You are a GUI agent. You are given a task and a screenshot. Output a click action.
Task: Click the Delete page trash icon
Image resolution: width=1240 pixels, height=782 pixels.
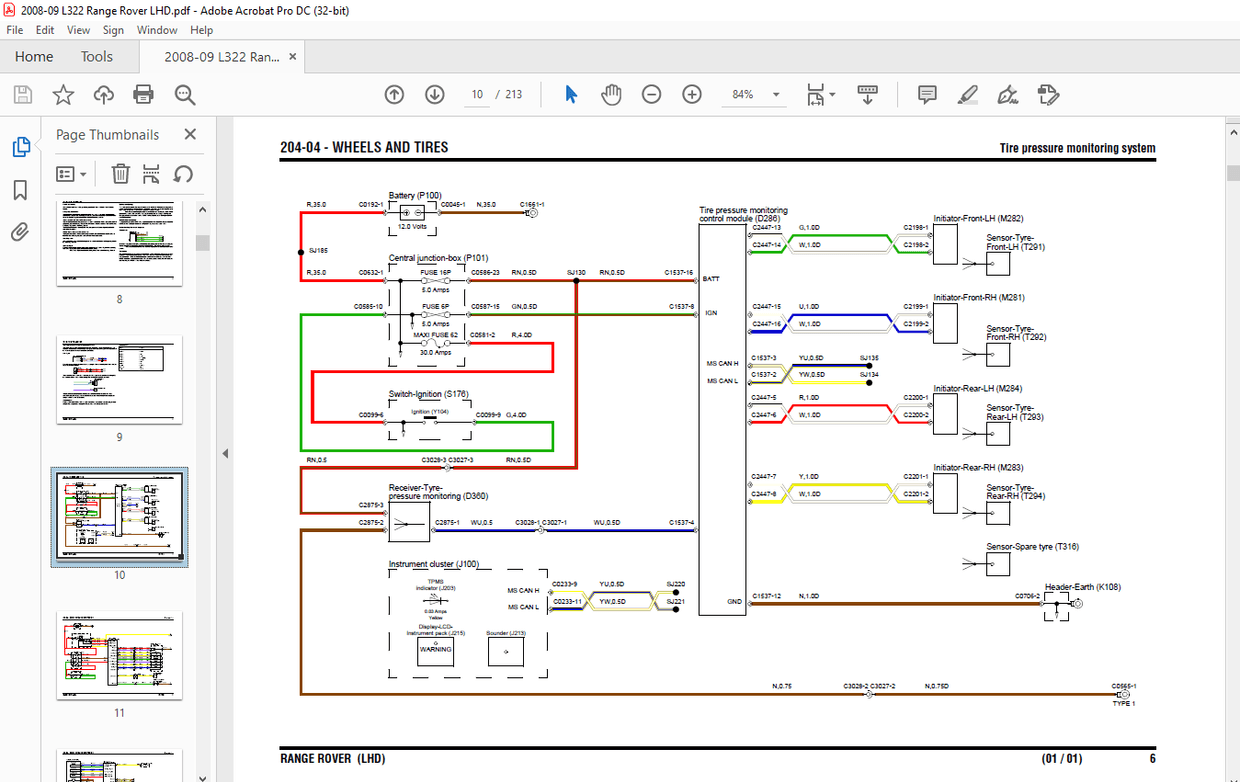tap(120, 173)
